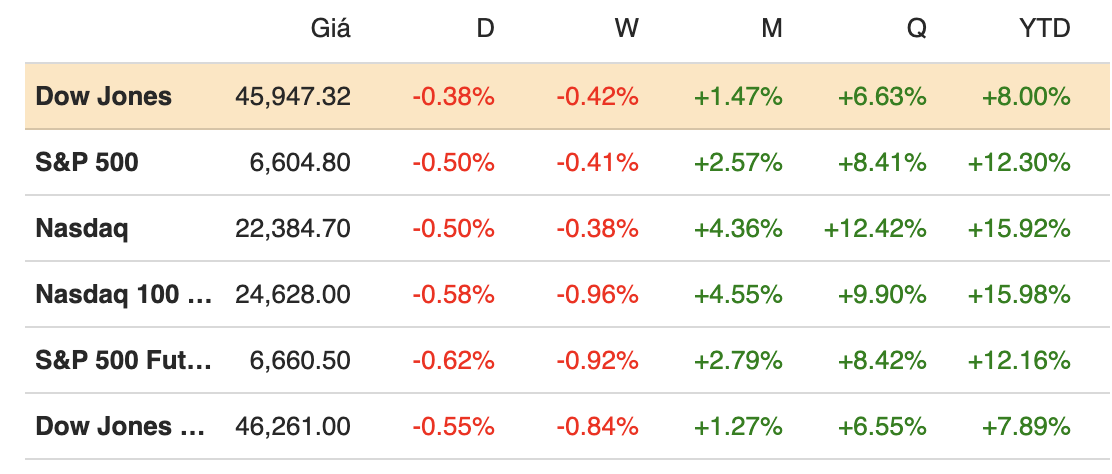Click the W weekly column header
Image resolution: width=1112 pixels, height=474 pixels.
pyautogui.click(x=626, y=28)
